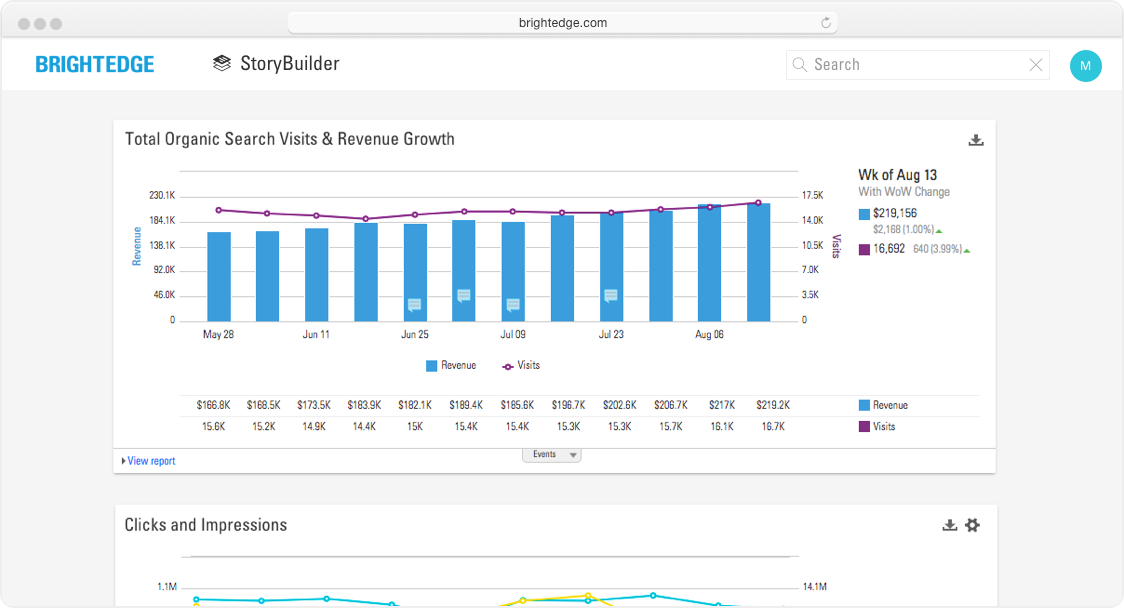This screenshot has height=608, width=1124.
Task: Open the comment icon on Jun 25 bar
Action: click(414, 305)
